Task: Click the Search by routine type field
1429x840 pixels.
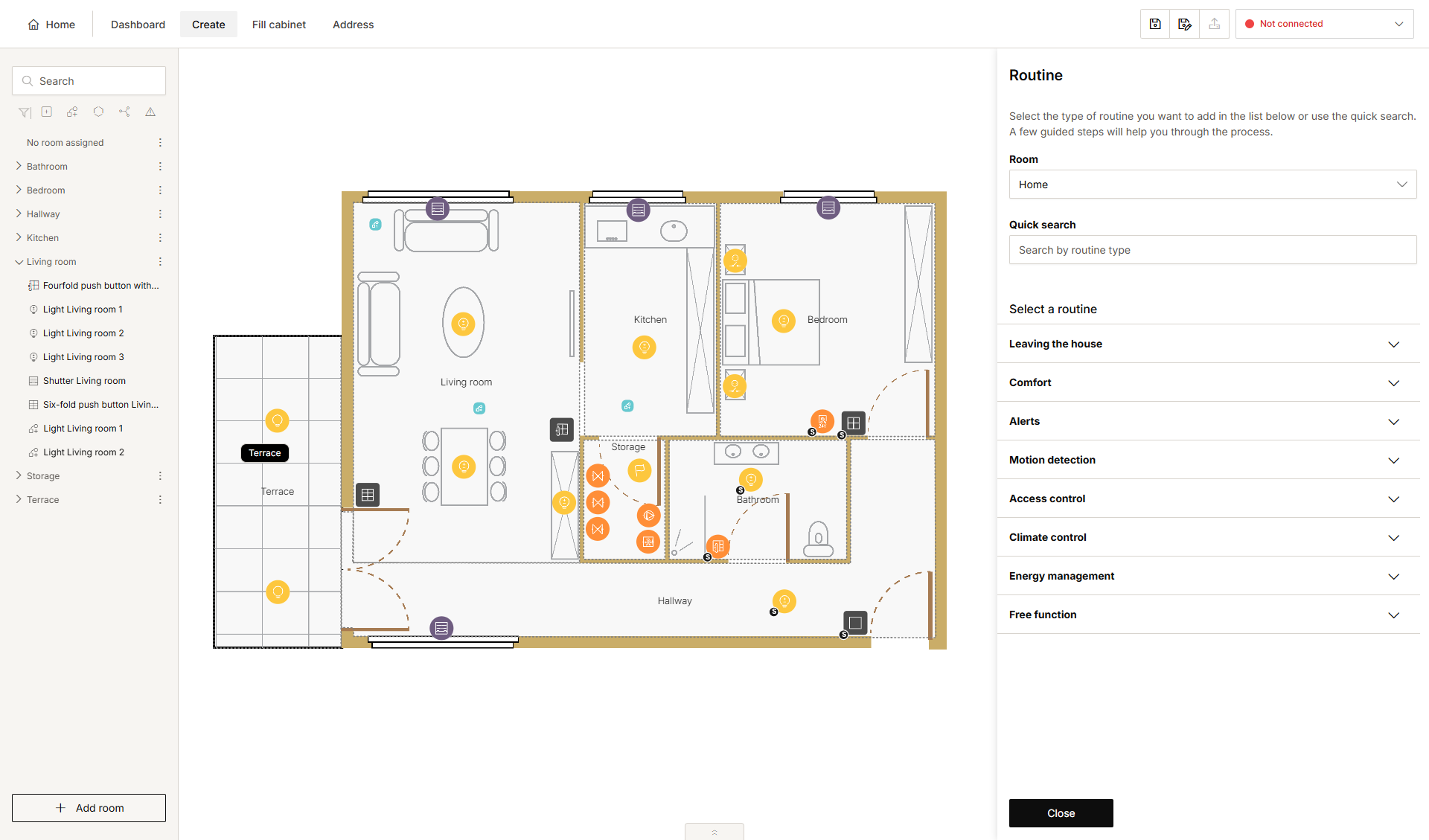Action: pos(1212,250)
